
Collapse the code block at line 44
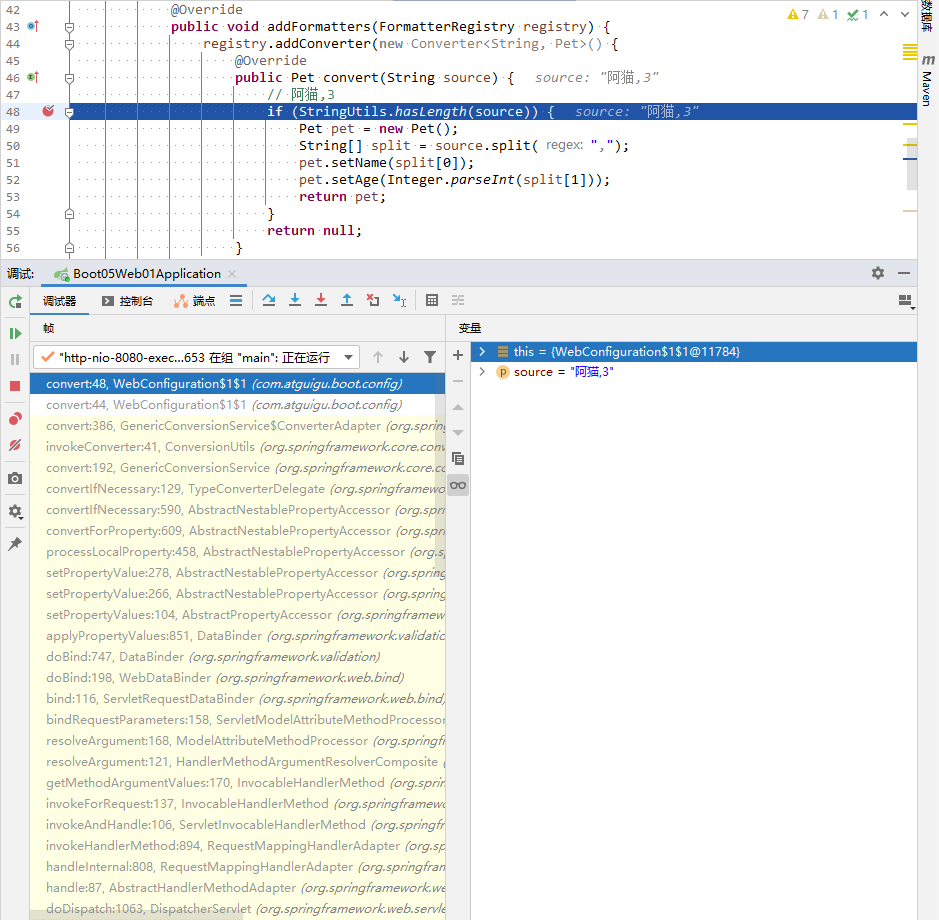(x=69, y=44)
